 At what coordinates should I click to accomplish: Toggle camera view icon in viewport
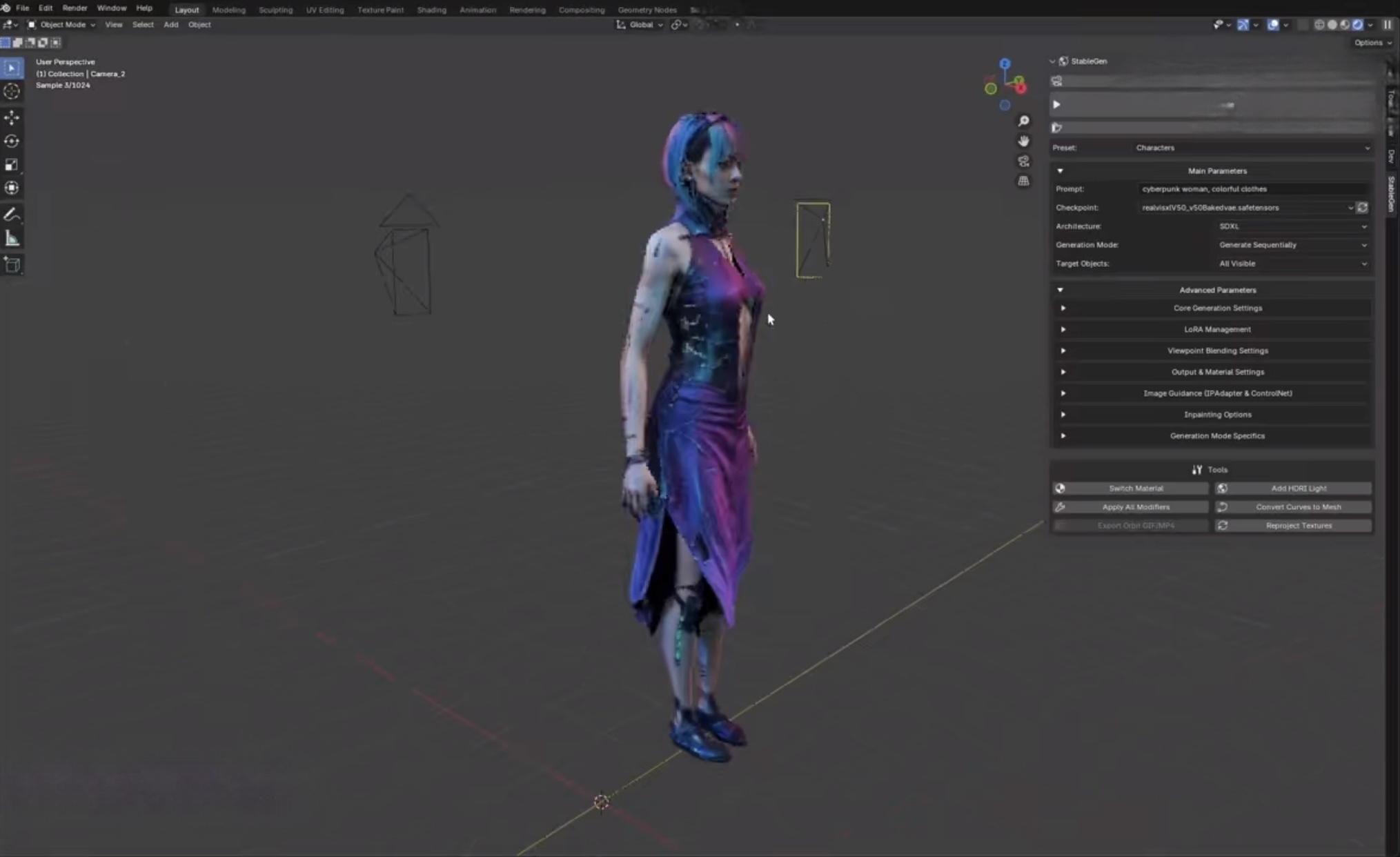[x=1023, y=161]
